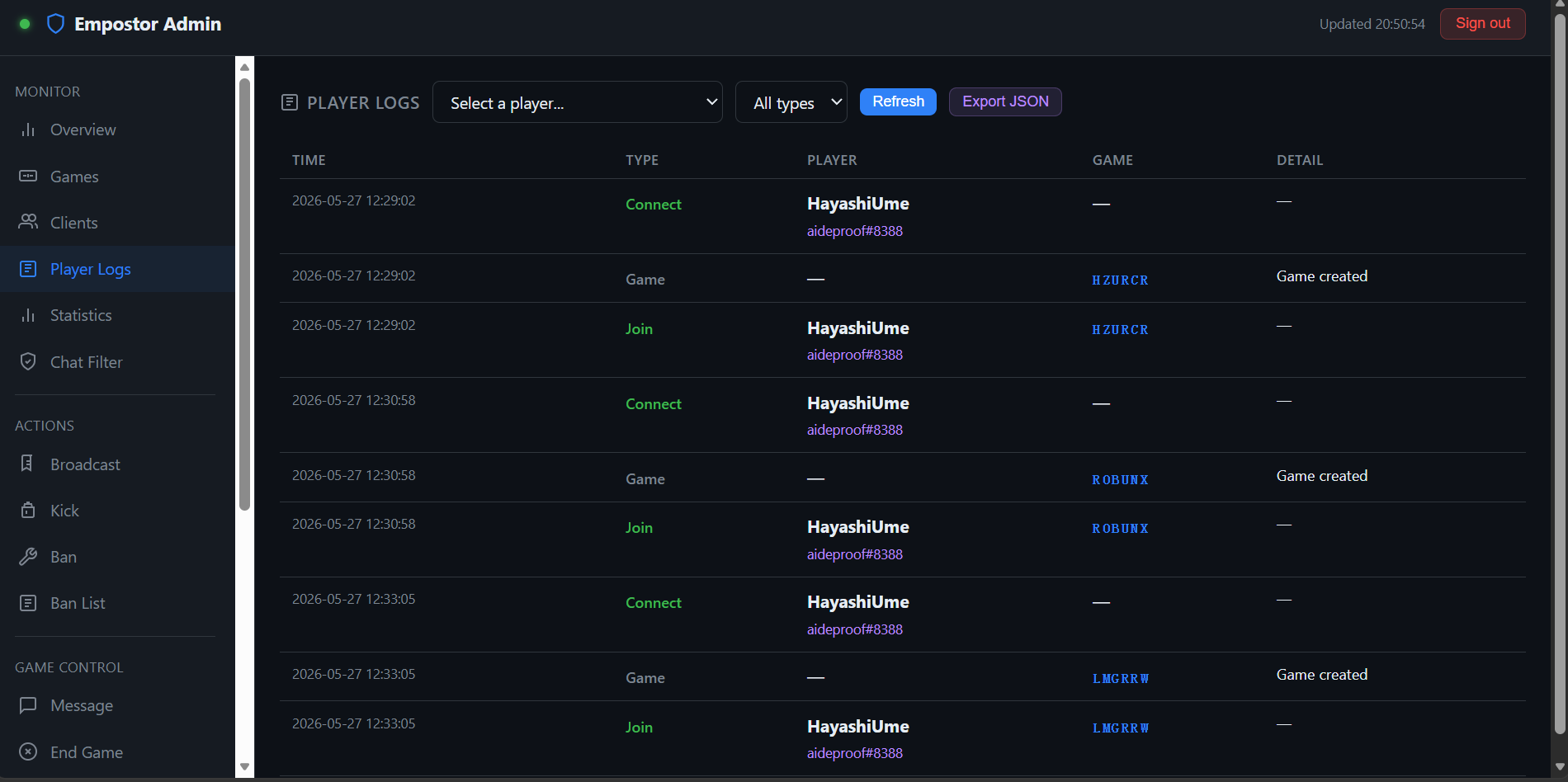
Task: Sign out of the admin panel
Action: [1482, 23]
